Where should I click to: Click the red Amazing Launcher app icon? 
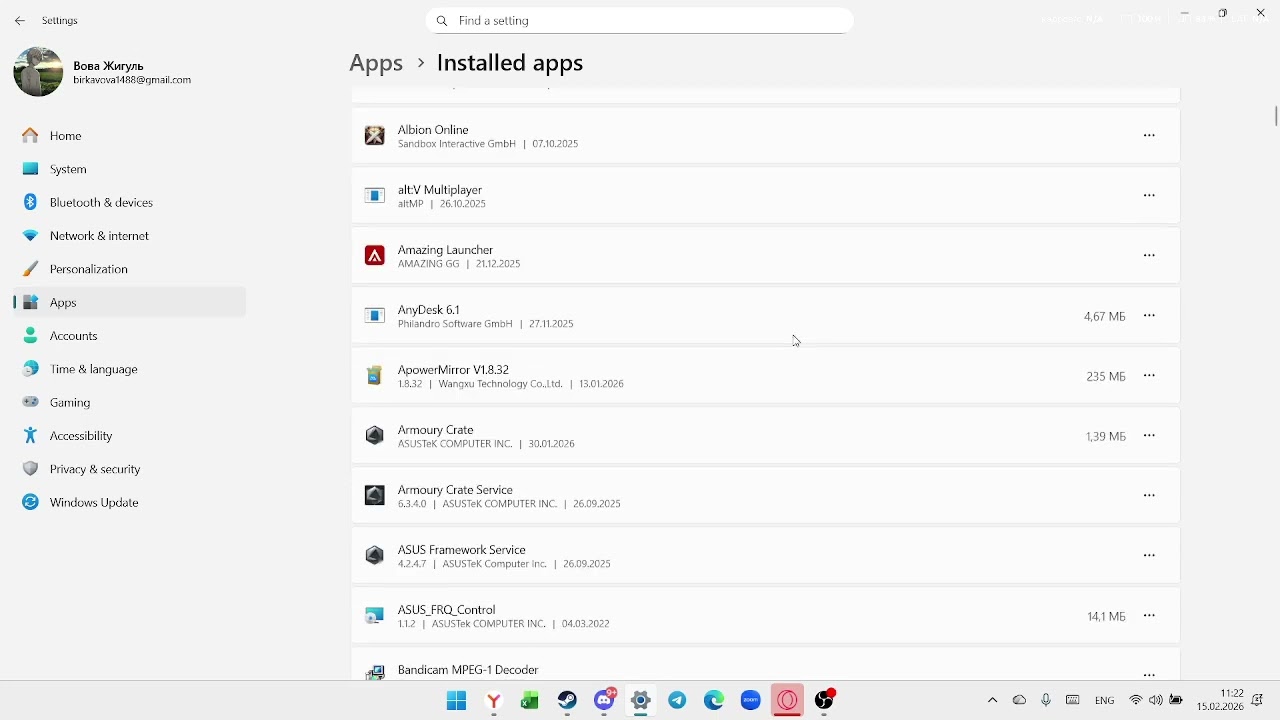[x=375, y=256]
